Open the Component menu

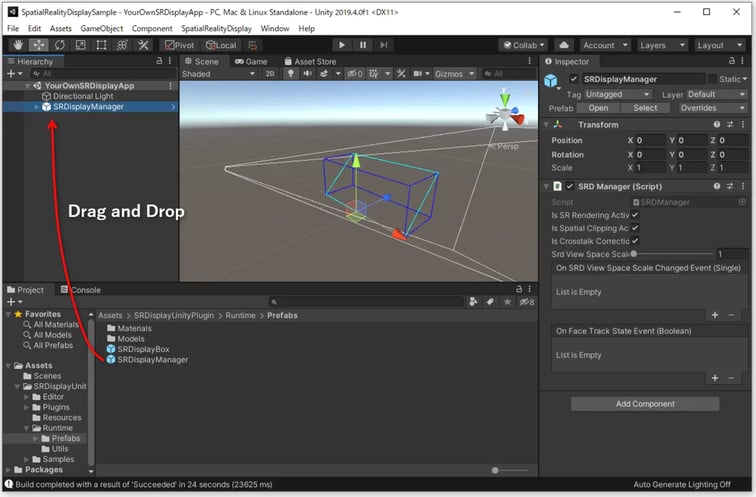point(152,28)
